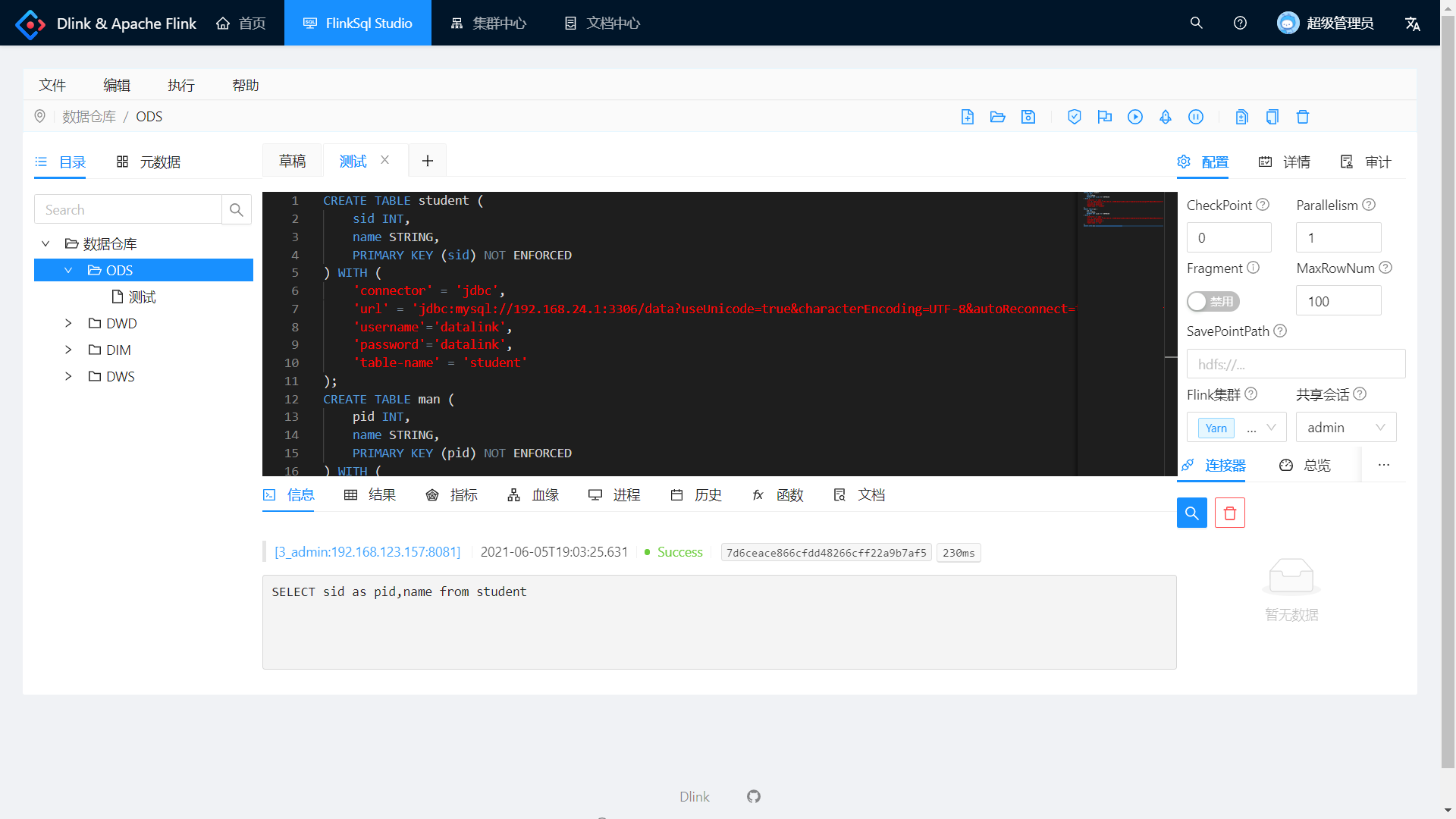
Task: Switch to the 血缘 lineage tab
Action: (x=533, y=495)
